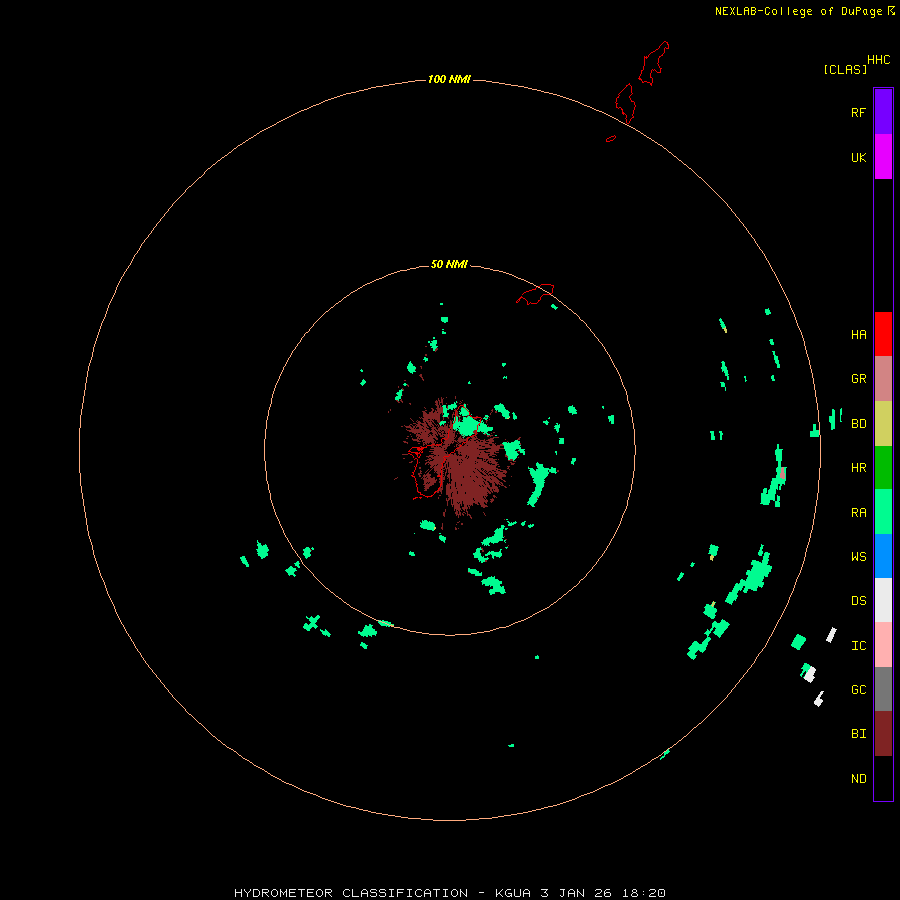This screenshot has width=900, height=900.
Task: Click the WS legend label
Action: pos(858,557)
